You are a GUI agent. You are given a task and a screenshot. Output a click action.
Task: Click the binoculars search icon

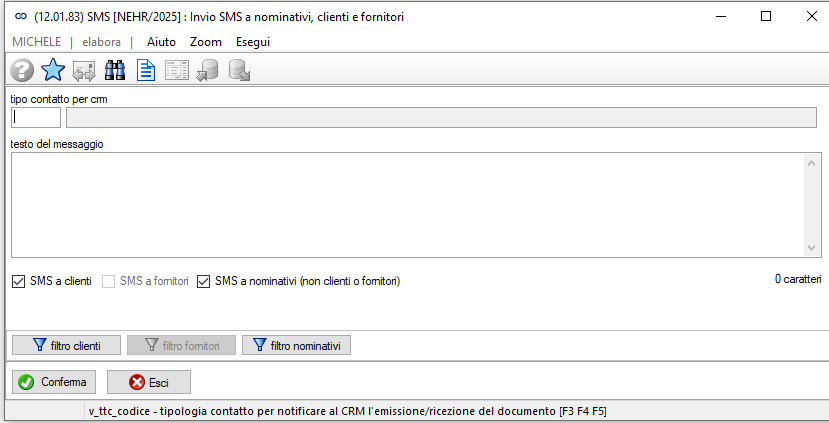[115, 70]
